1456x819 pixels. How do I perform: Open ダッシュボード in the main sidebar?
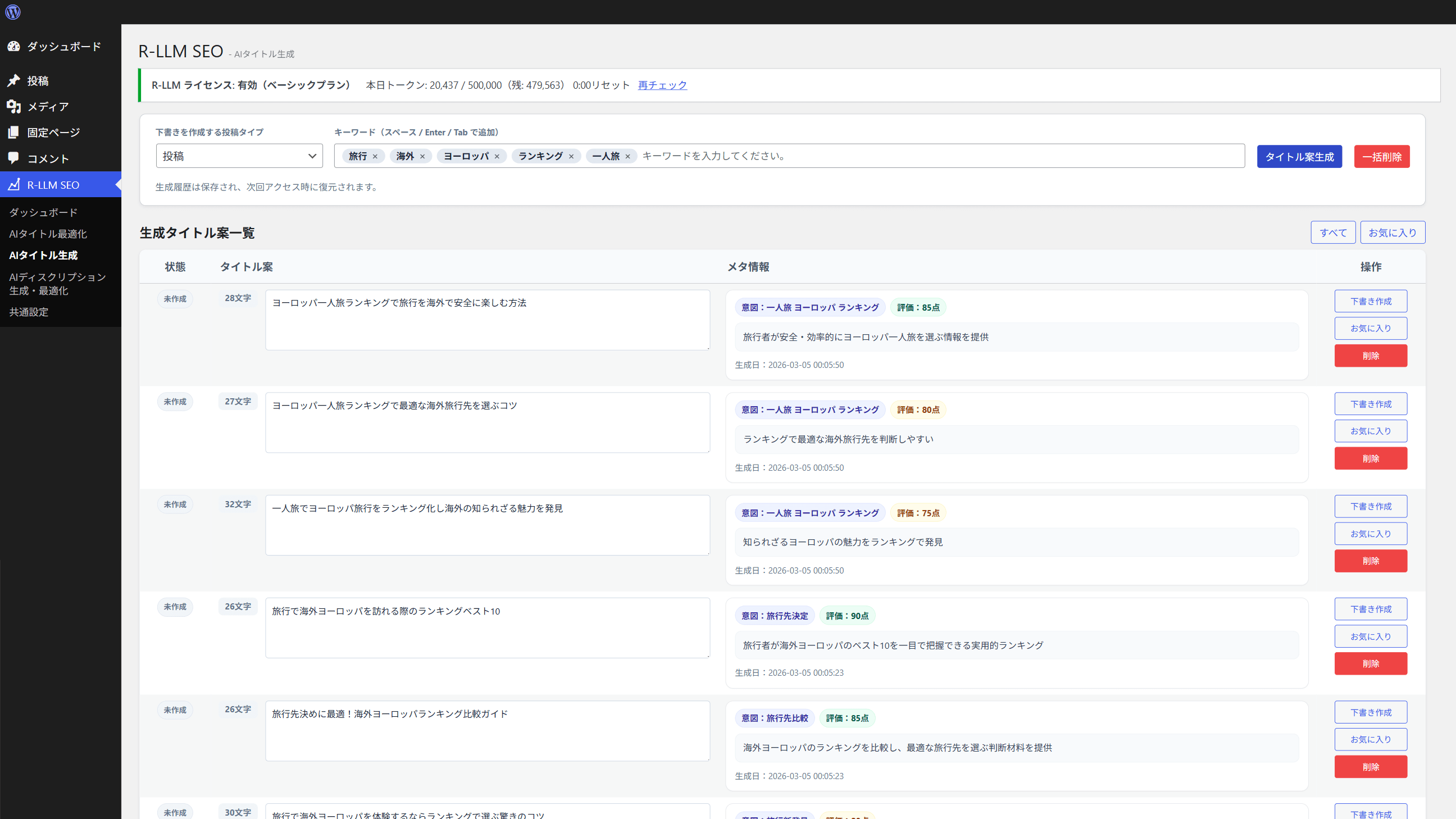61,47
